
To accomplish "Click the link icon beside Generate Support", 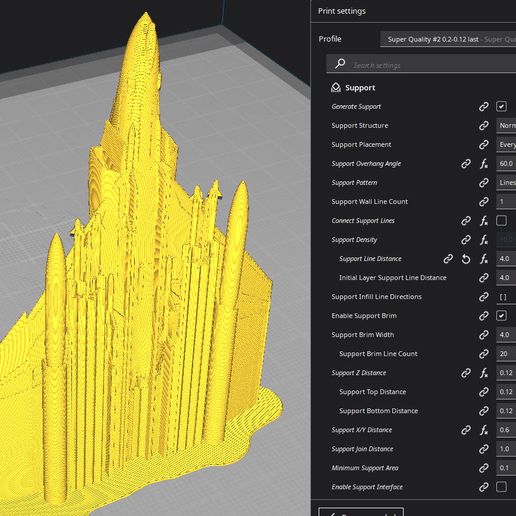I will point(484,107).
